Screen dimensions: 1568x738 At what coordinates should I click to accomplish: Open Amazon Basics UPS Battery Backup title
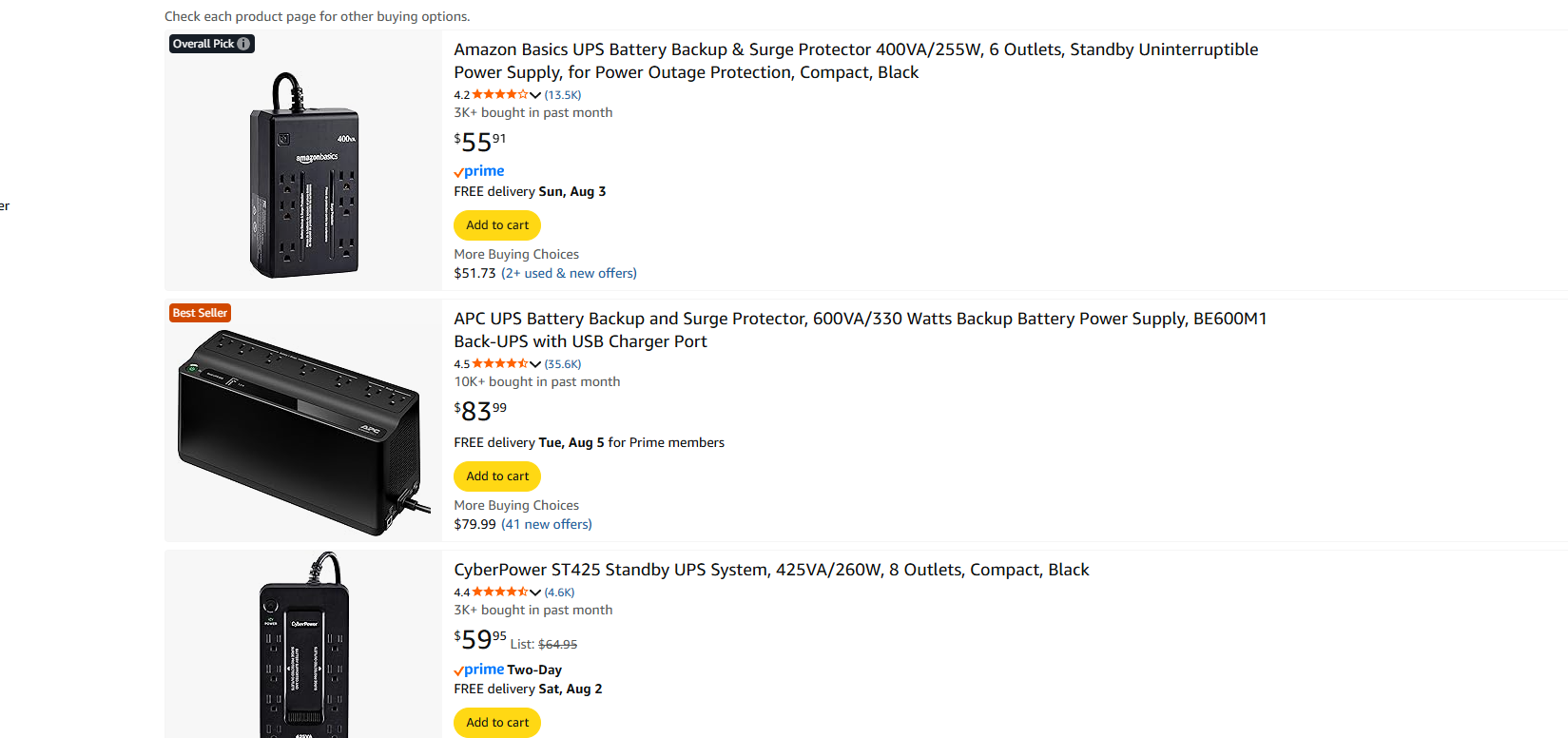pyautogui.click(x=856, y=61)
